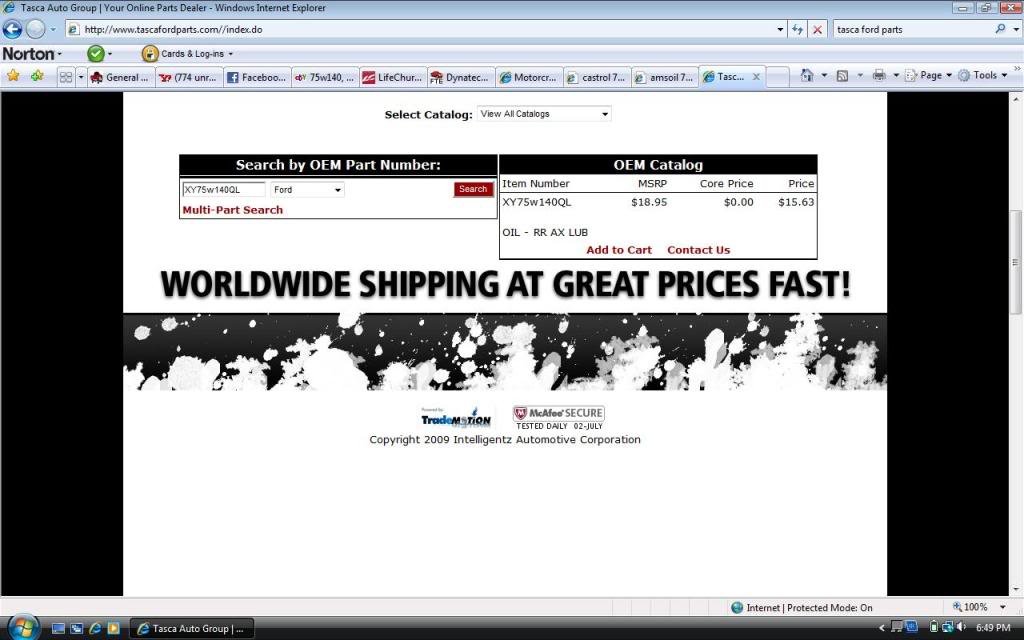The width and height of the screenshot is (1024, 640).
Task: Open the 'View All Catalogs' dropdown
Action: coord(544,114)
